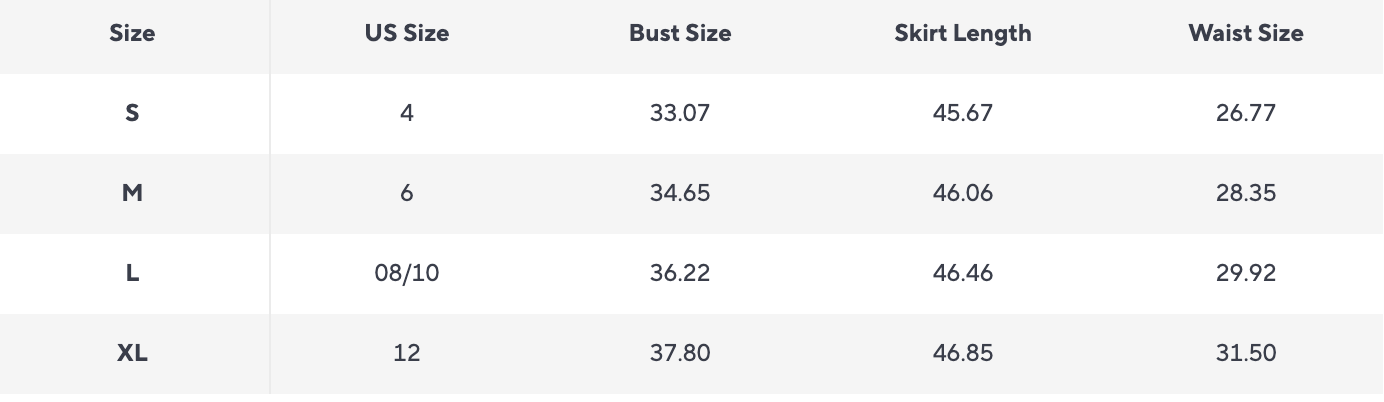1384x402 pixels.
Task: Click bust size value 33.07
Action: [680, 113]
